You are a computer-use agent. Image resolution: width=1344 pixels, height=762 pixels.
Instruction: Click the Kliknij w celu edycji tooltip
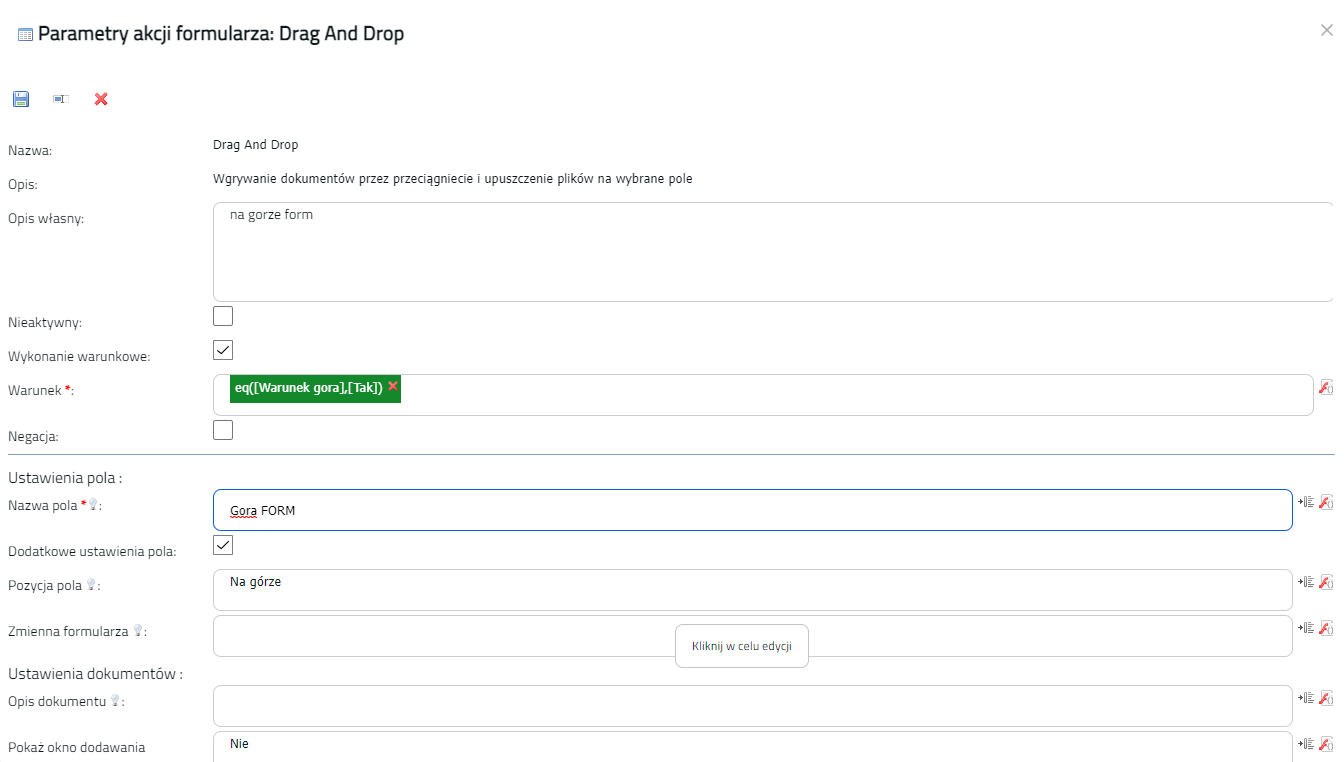pos(742,646)
